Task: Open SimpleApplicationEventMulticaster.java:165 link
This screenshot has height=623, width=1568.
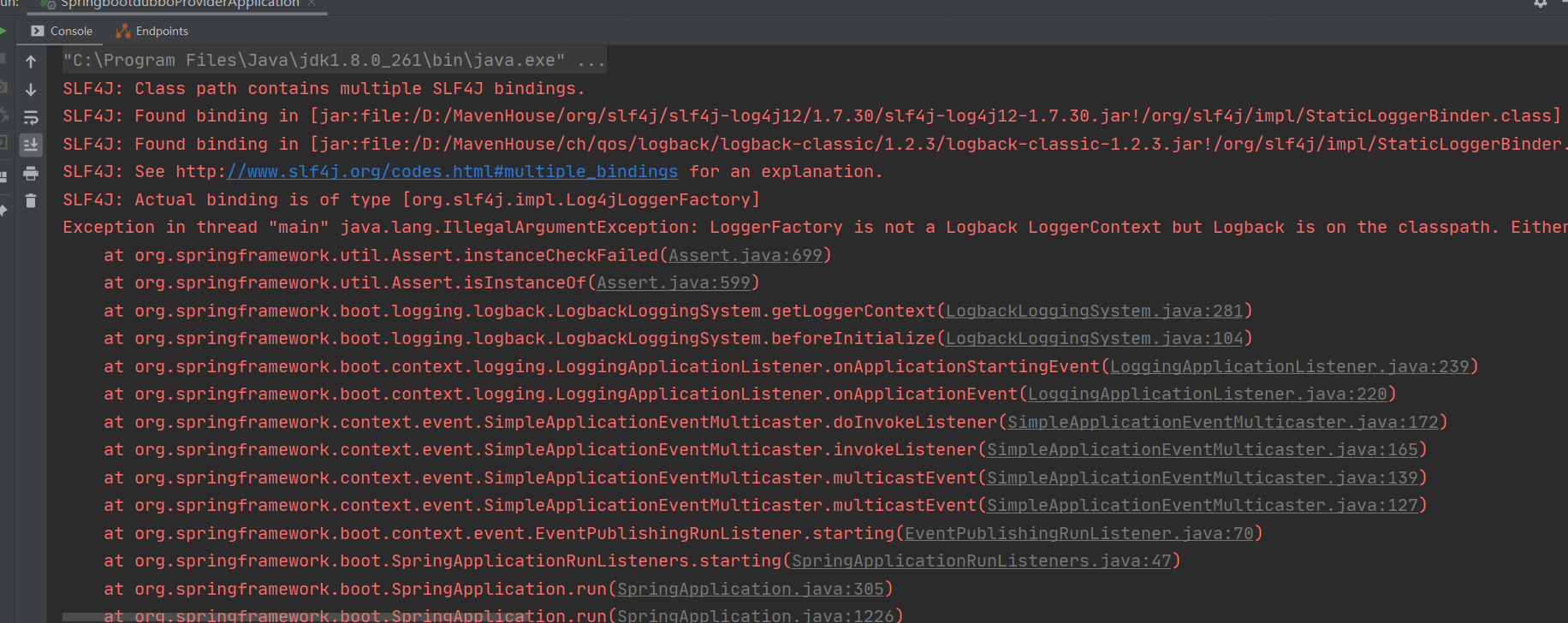Action: [x=1202, y=450]
